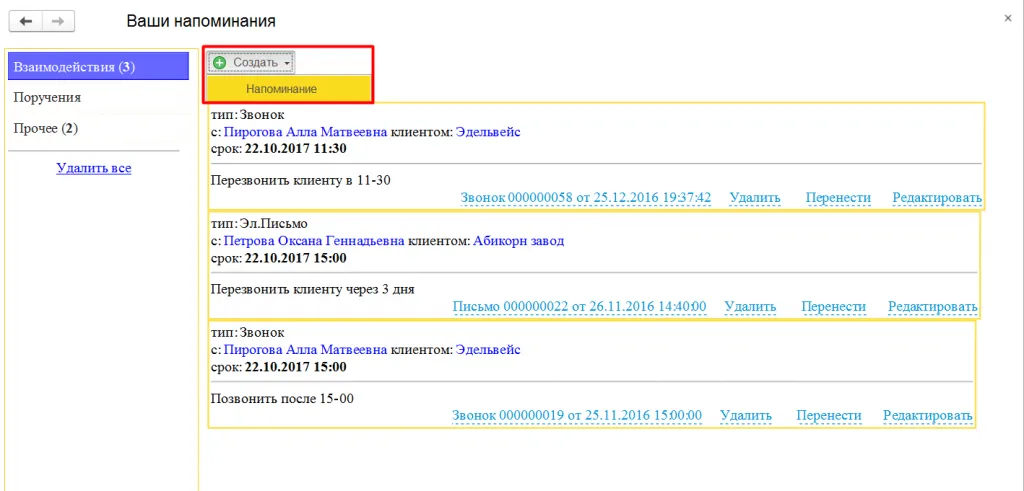The image size is (1024, 491).
Task: Open contact Петрова Оксана Геннадьевна
Action: (314, 241)
